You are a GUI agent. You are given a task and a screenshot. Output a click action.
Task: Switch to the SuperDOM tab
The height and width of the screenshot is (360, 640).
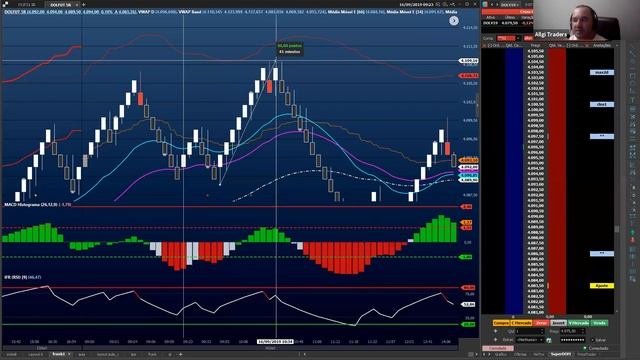click(x=561, y=354)
